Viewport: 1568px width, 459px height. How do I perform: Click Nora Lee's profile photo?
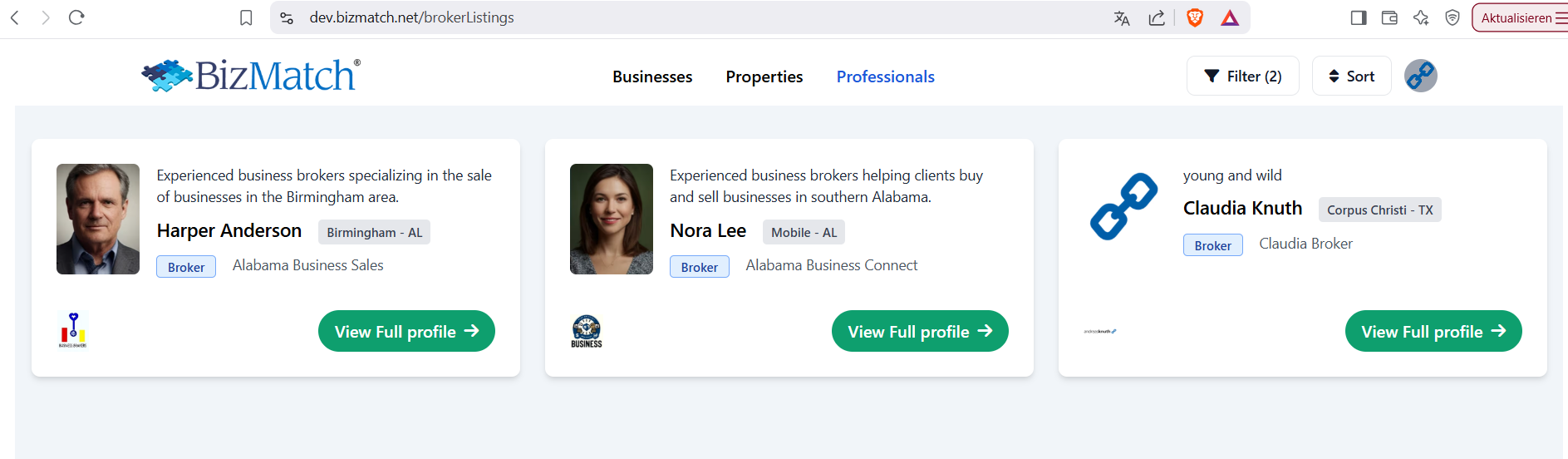coord(612,219)
